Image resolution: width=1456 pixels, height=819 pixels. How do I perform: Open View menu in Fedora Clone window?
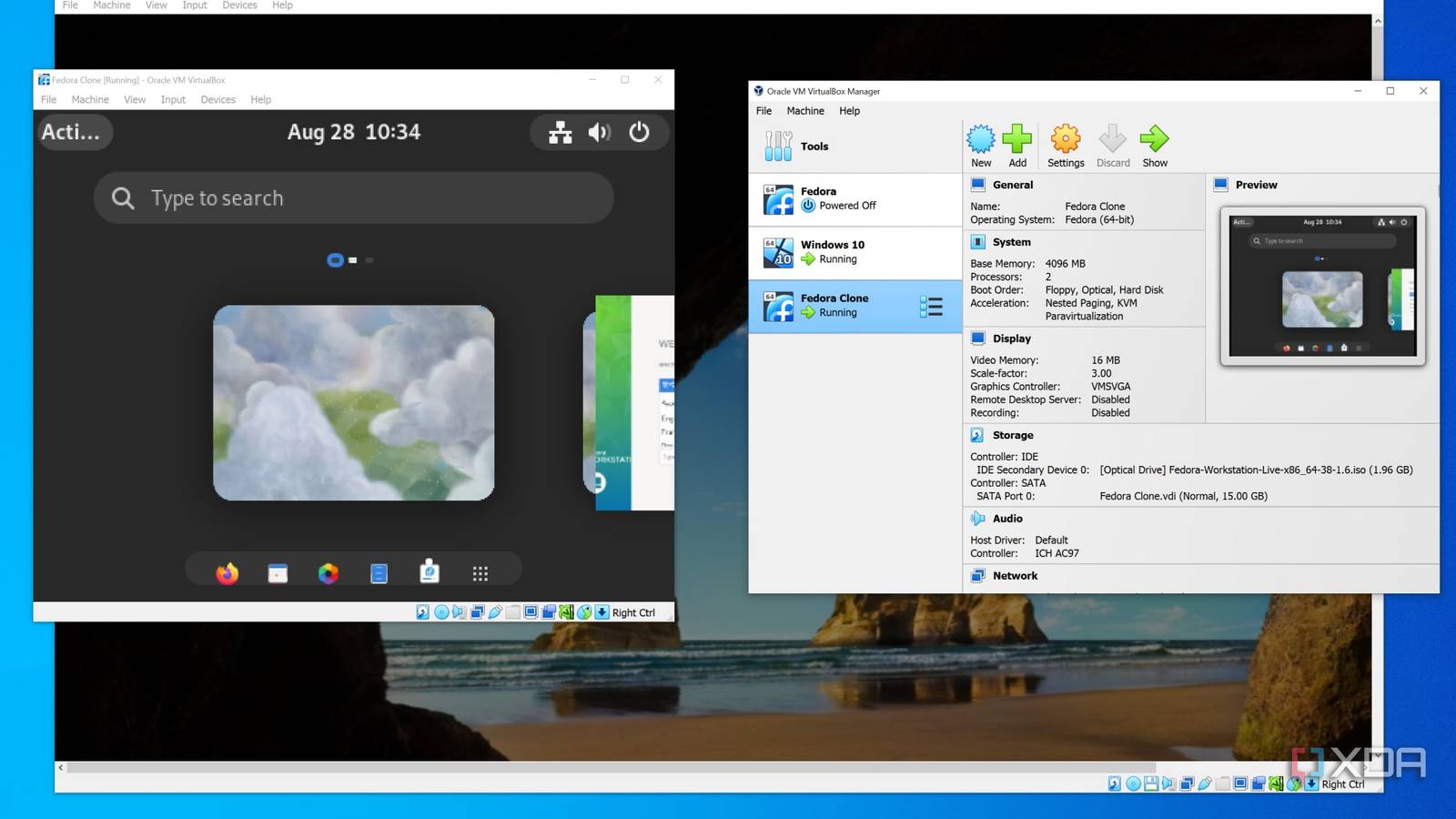[135, 99]
